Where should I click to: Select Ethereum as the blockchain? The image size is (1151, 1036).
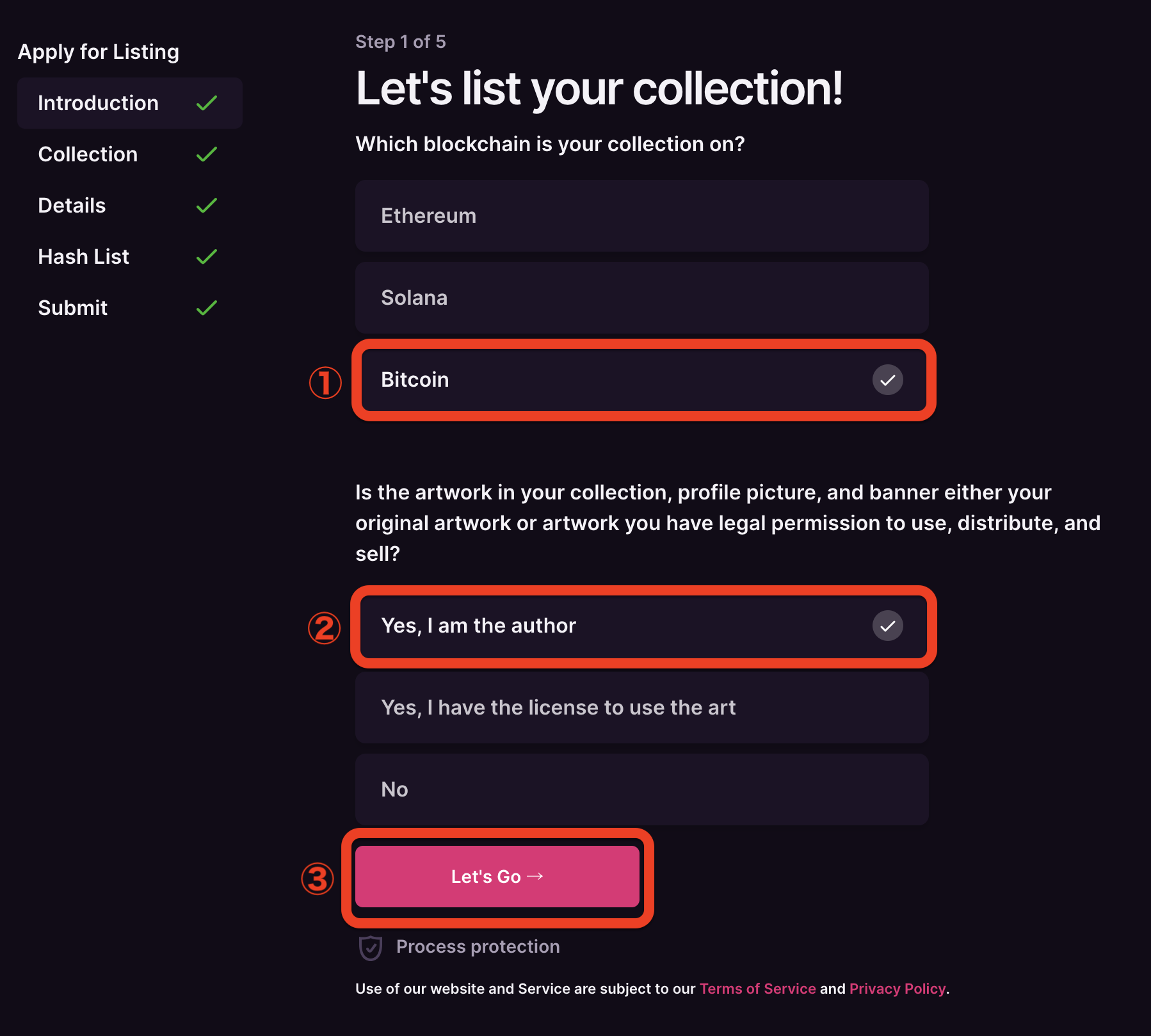coord(642,216)
